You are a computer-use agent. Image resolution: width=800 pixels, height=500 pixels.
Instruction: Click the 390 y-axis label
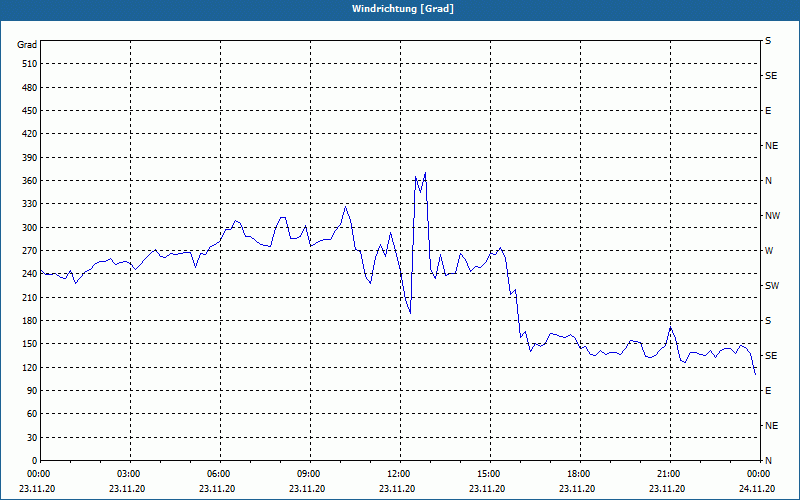click(x=30, y=158)
